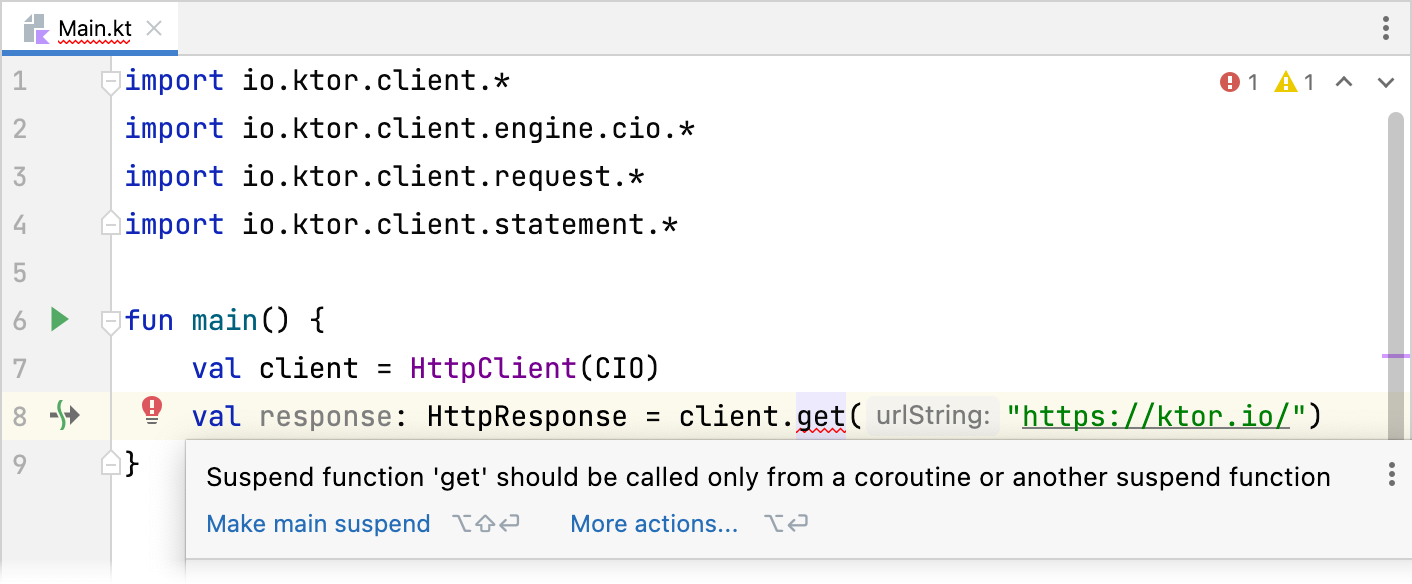This screenshot has height=584, width=1412.
Task: Jump to next problem with the down chevron
Action: pos(1386,82)
